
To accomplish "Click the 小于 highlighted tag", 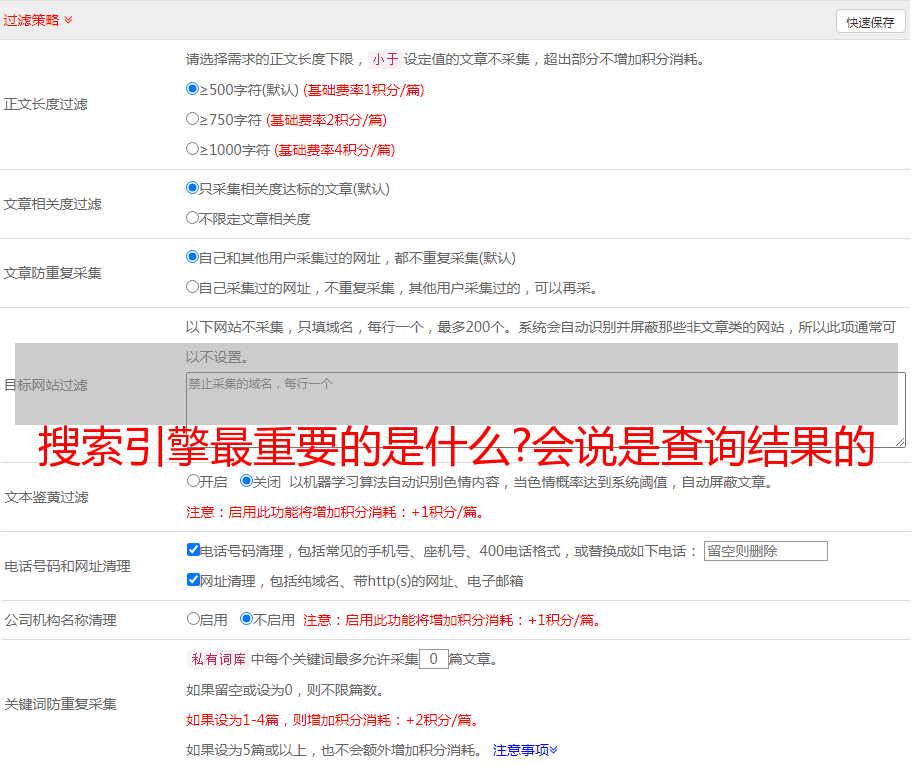I will click(385, 59).
